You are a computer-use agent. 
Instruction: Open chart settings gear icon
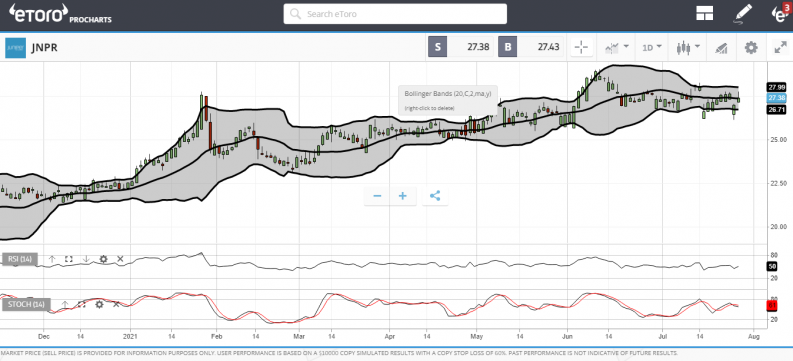coord(751,48)
